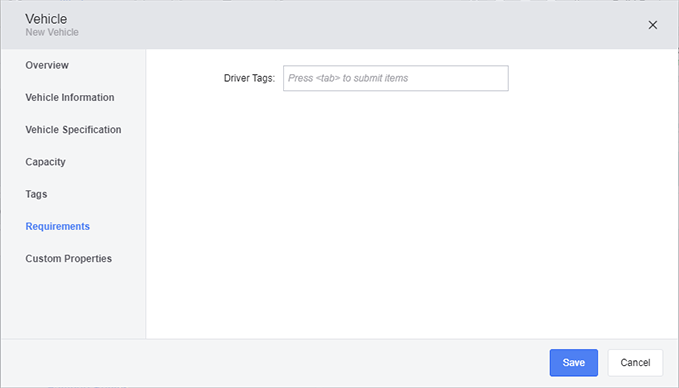Open the Tags section
The image size is (679, 388).
point(36,194)
